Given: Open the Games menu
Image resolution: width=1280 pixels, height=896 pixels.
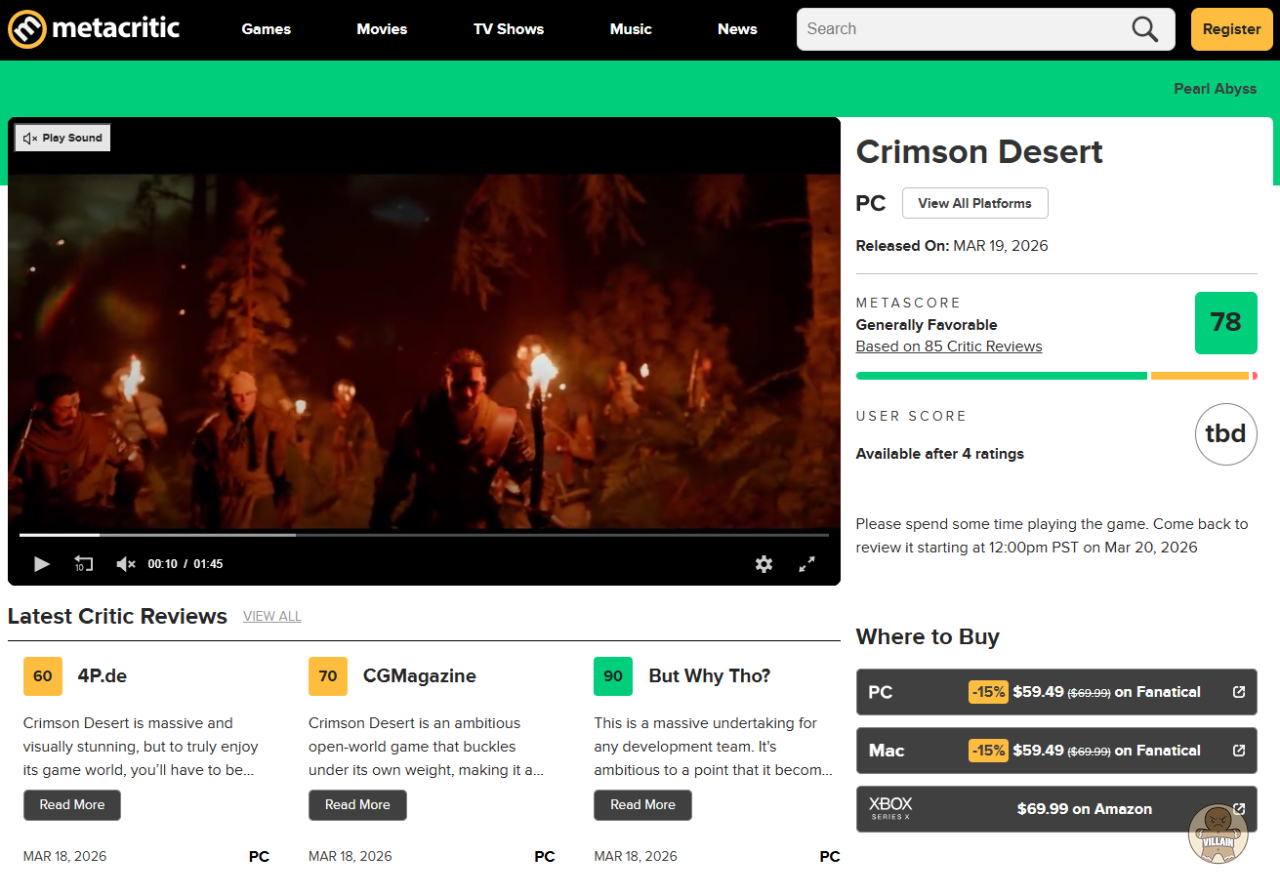Looking at the screenshot, I should [266, 29].
